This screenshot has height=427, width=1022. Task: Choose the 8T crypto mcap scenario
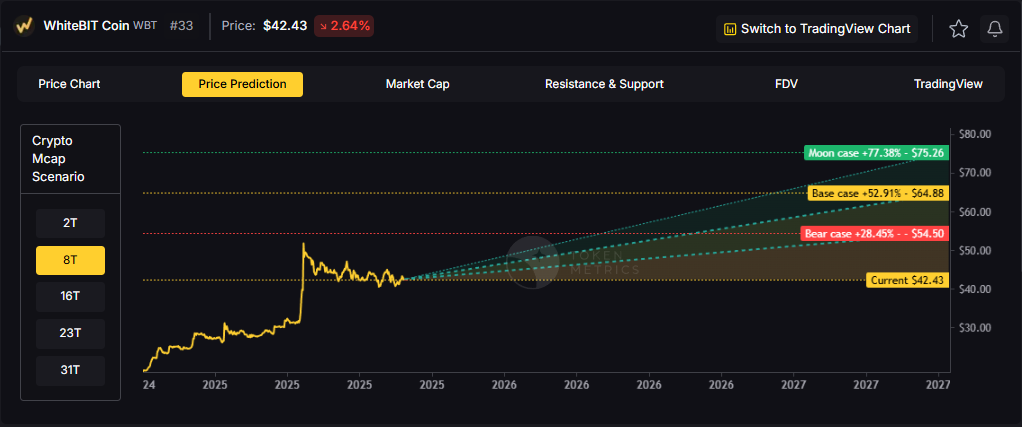point(70,260)
